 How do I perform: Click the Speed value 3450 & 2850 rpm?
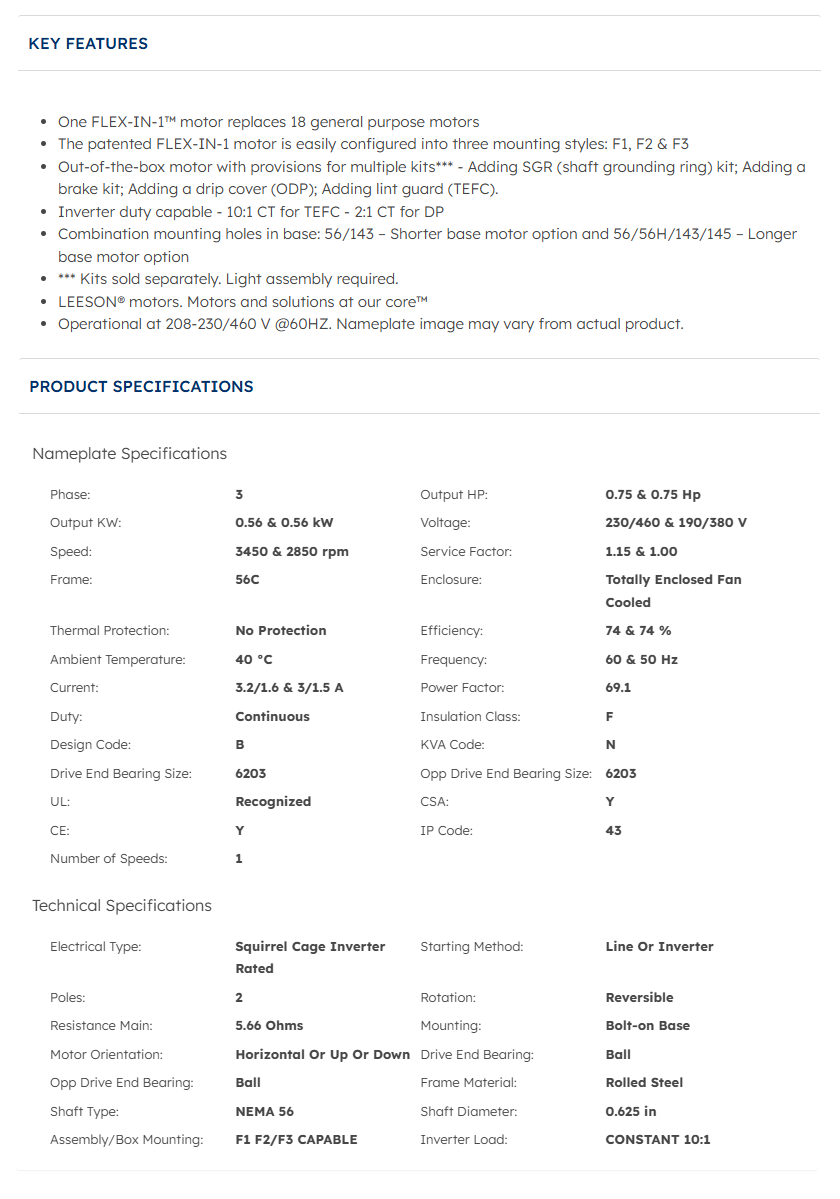(x=292, y=552)
